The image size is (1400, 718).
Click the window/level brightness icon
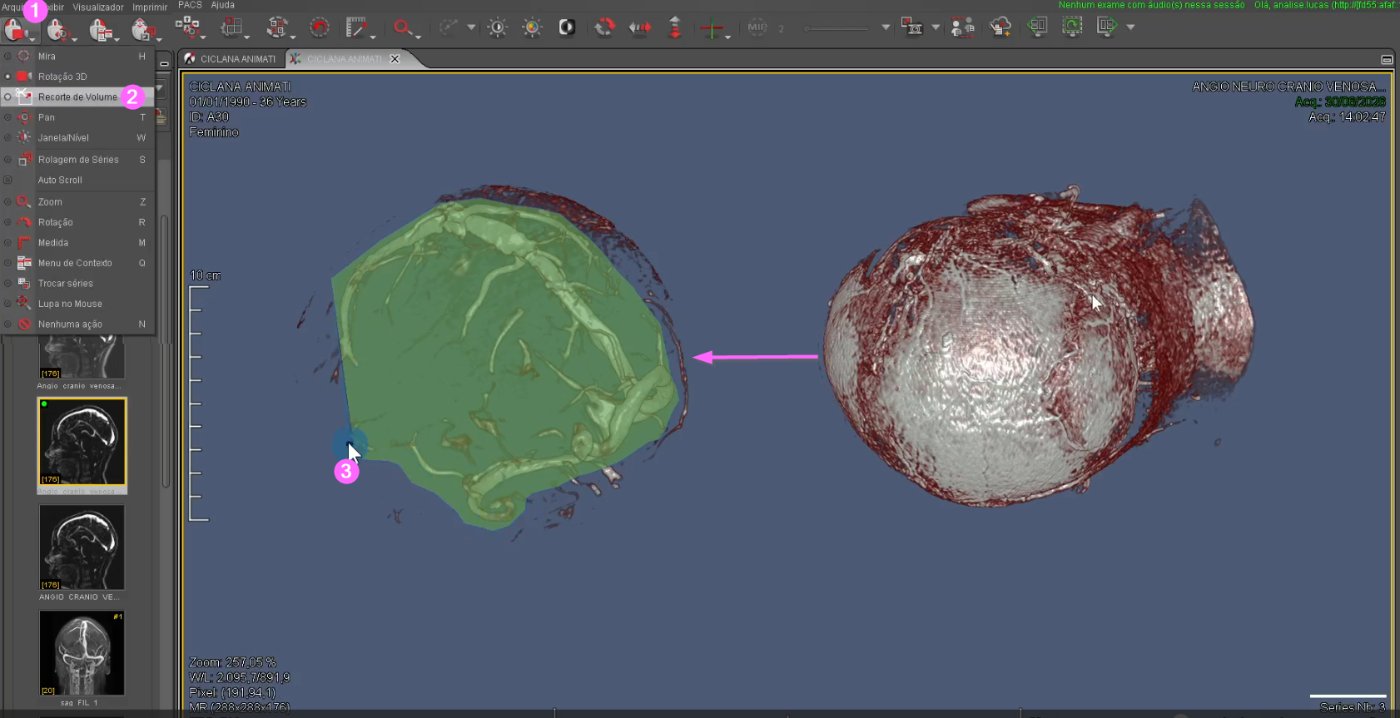[497, 27]
